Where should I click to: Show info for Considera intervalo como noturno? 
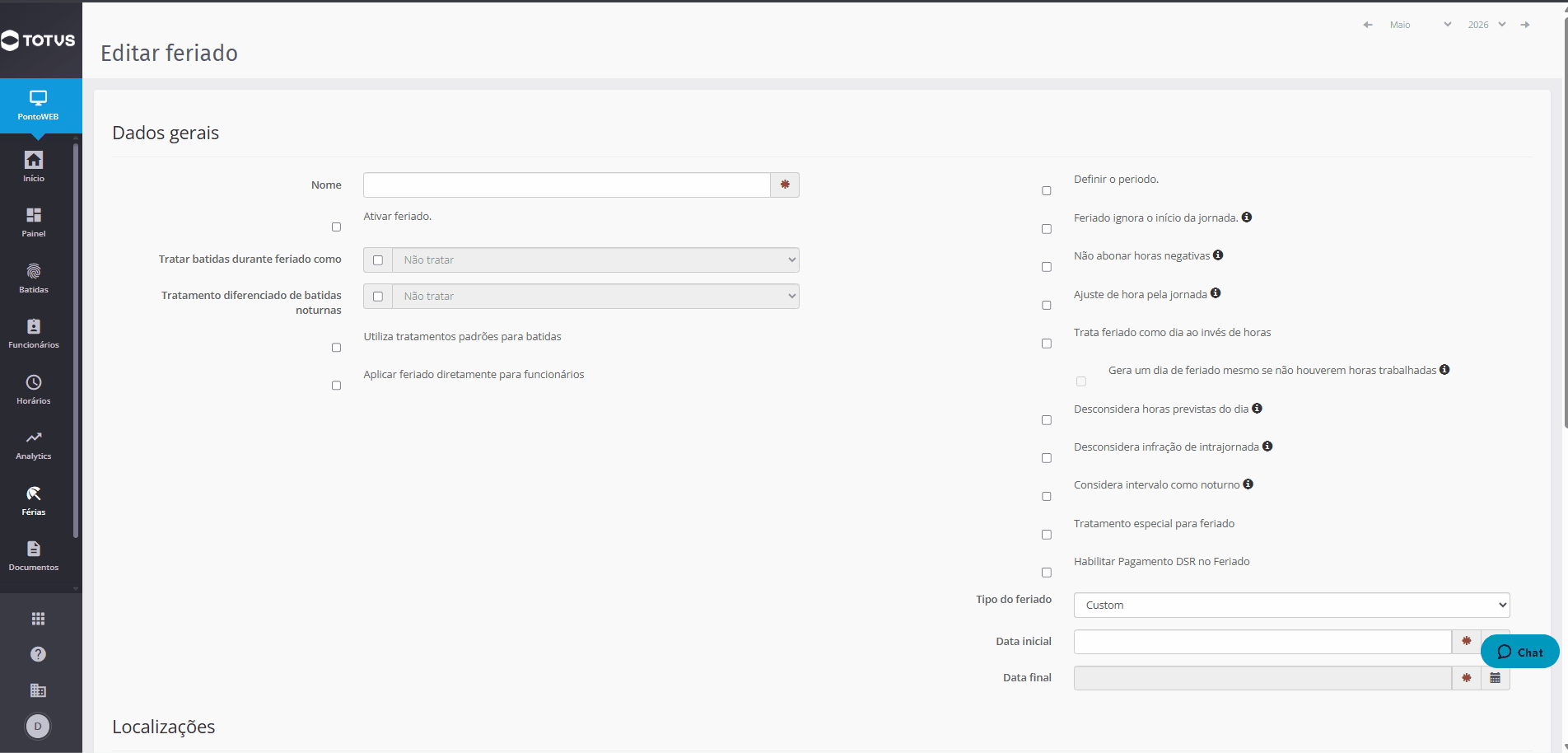coord(1248,484)
